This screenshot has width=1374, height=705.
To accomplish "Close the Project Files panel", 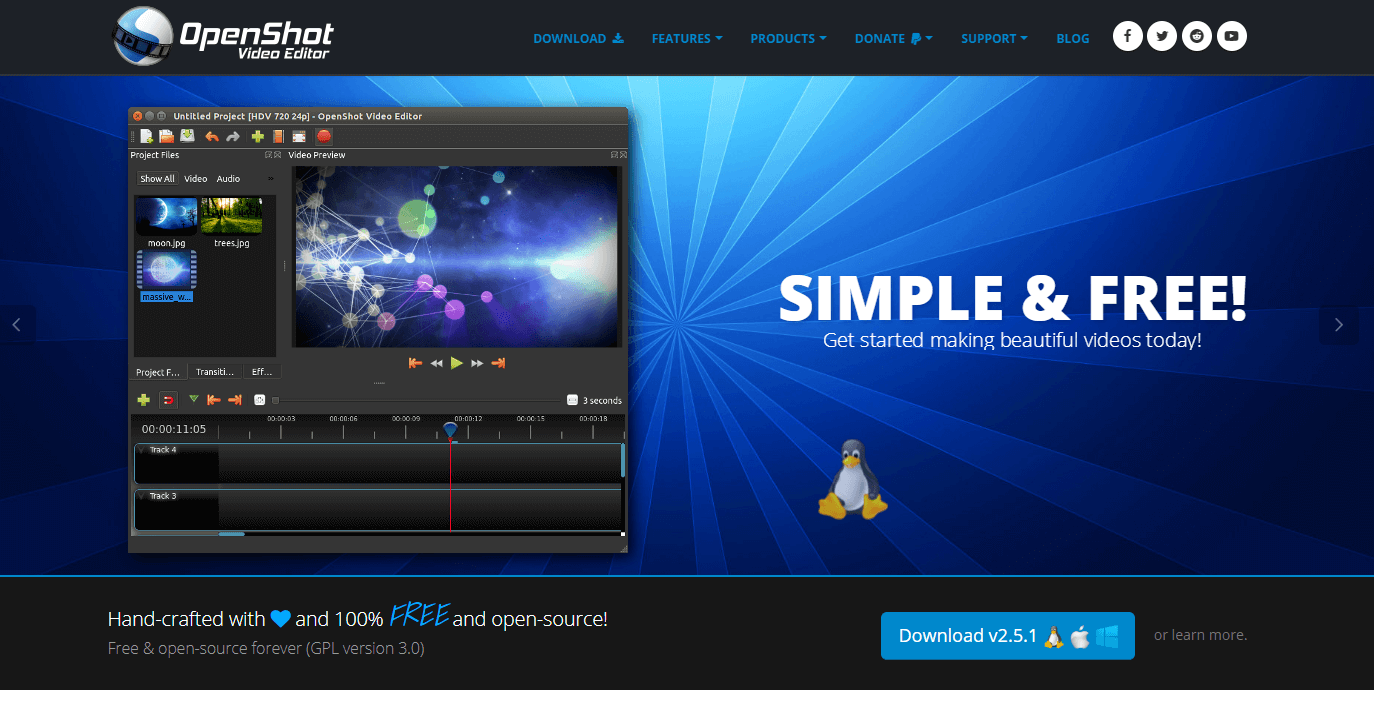I will point(278,155).
